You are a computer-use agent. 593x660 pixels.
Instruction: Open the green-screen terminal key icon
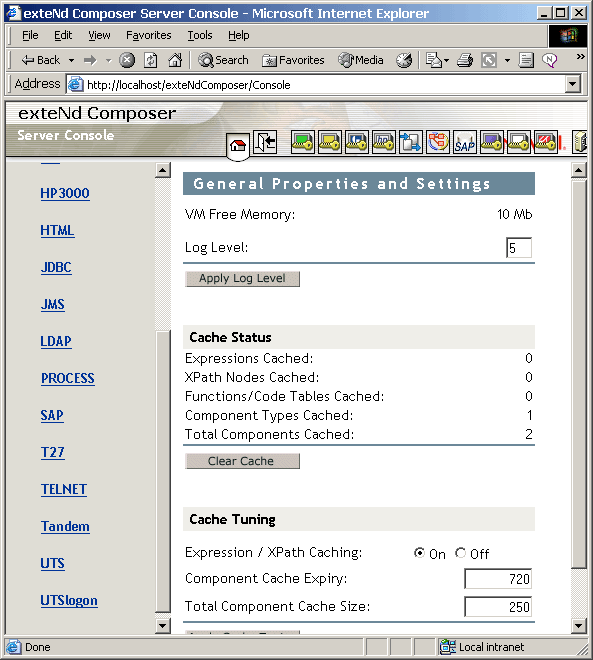(303, 142)
